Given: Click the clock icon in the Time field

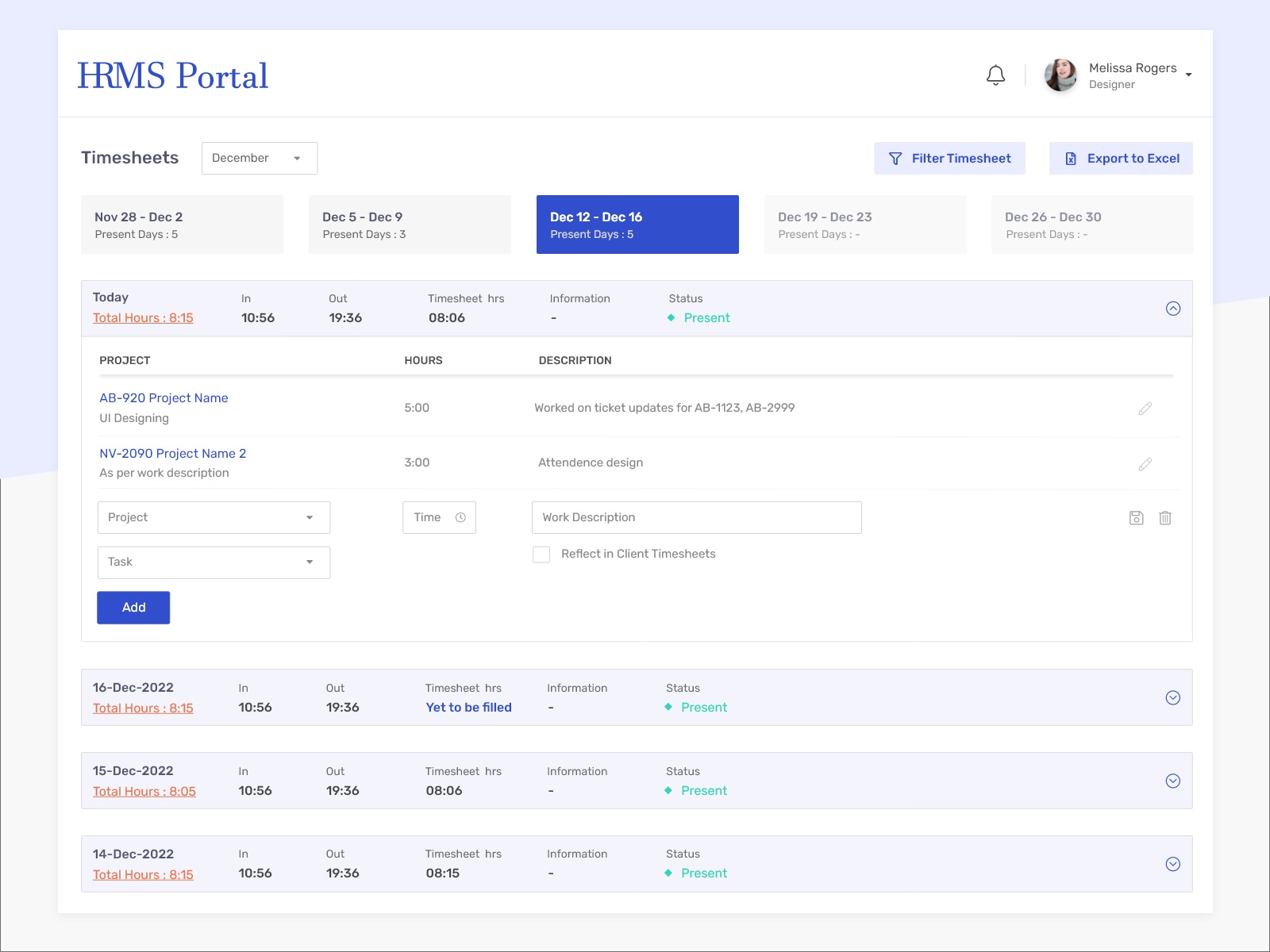Looking at the screenshot, I should point(460,517).
